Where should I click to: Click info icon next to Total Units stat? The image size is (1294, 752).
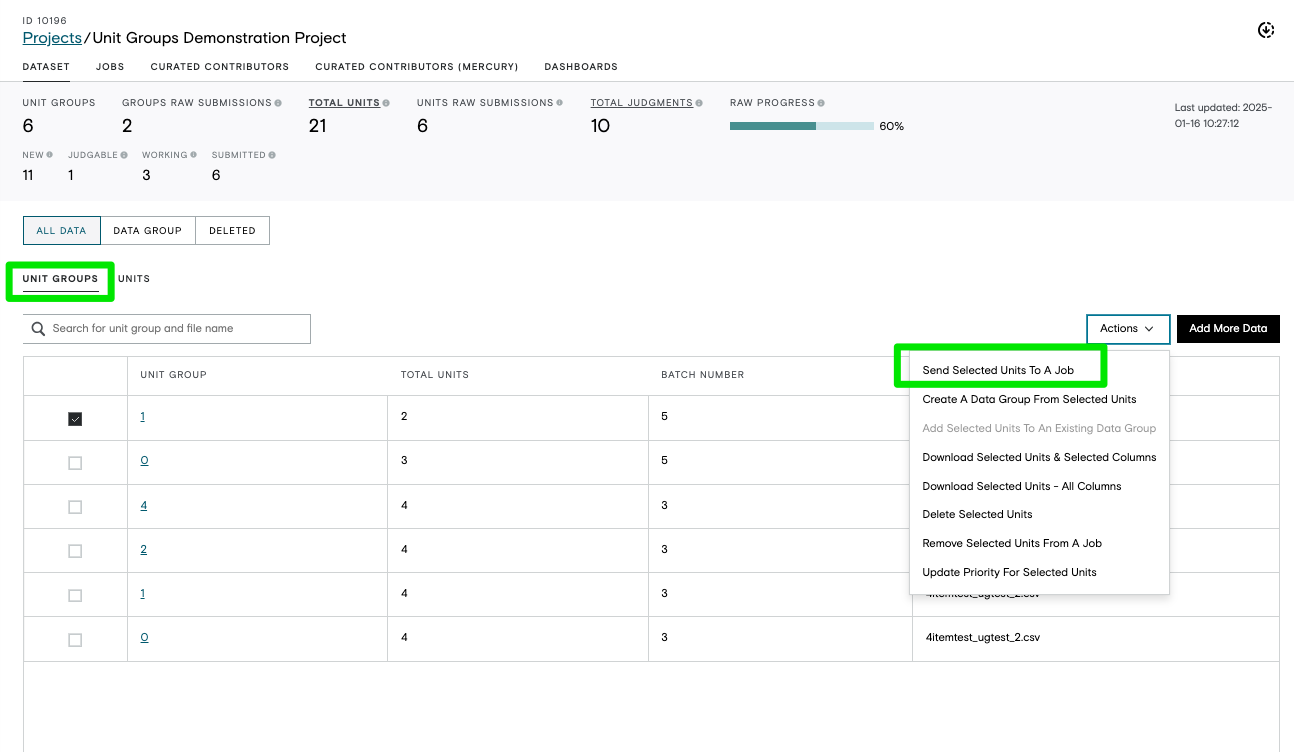[386, 103]
